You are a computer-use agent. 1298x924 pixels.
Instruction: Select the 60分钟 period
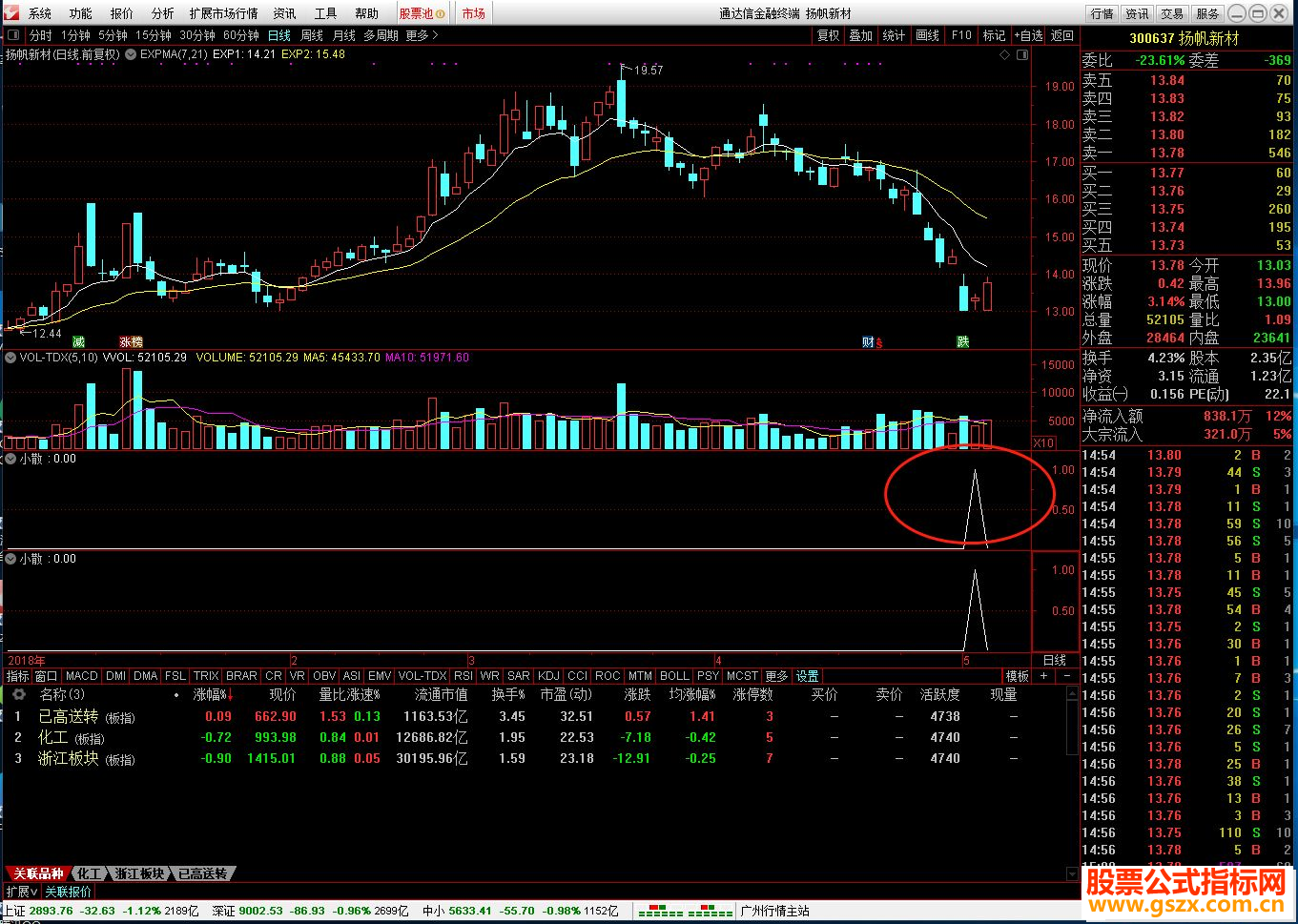(x=241, y=35)
